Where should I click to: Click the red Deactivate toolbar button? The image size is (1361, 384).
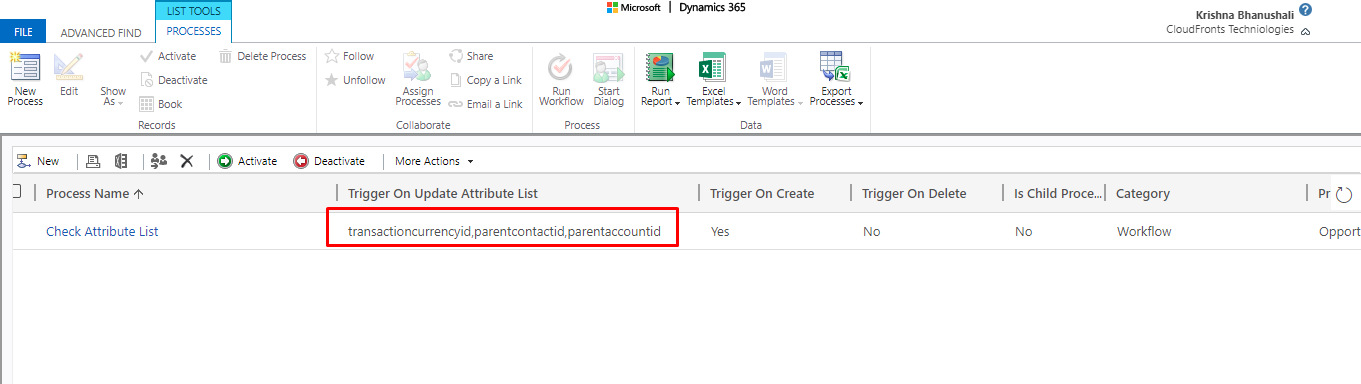click(x=329, y=161)
